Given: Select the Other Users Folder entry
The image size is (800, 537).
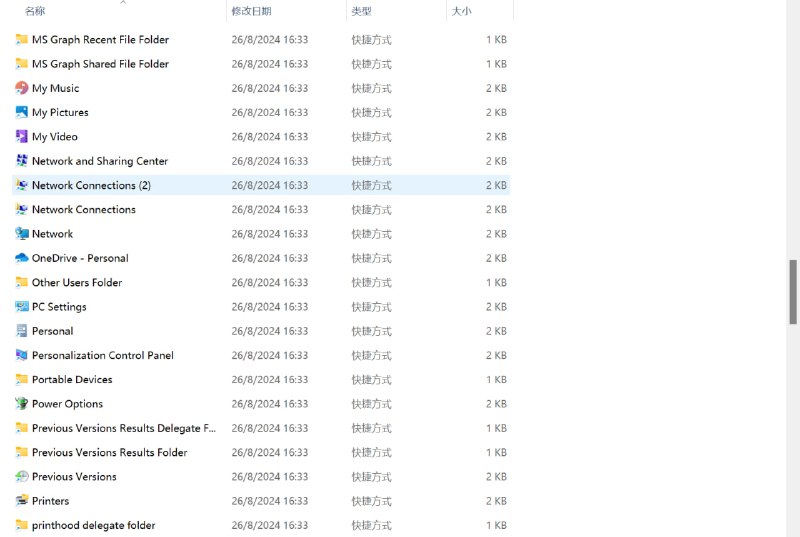Looking at the screenshot, I should coord(77,282).
